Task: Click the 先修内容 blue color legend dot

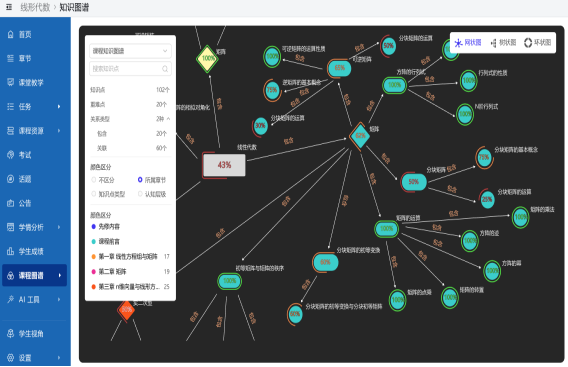Action: pyautogui.click(x=93, y=226)
